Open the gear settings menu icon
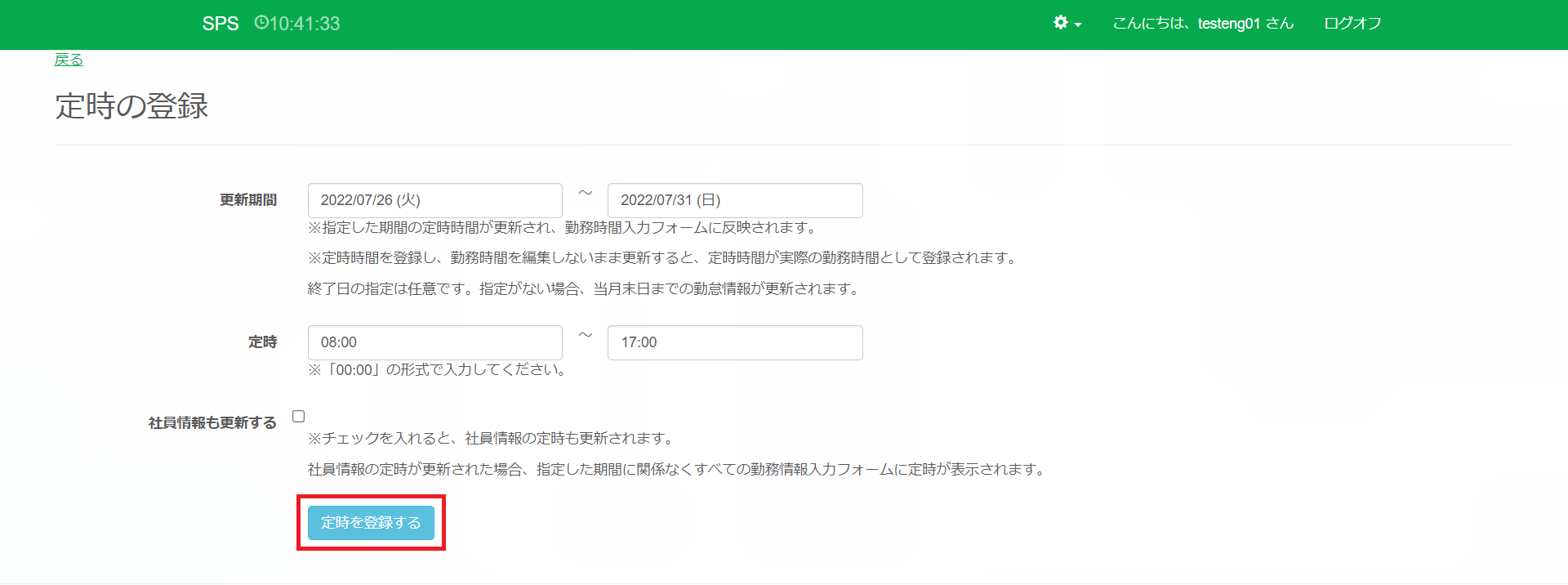 click(x=1060, y=23)
